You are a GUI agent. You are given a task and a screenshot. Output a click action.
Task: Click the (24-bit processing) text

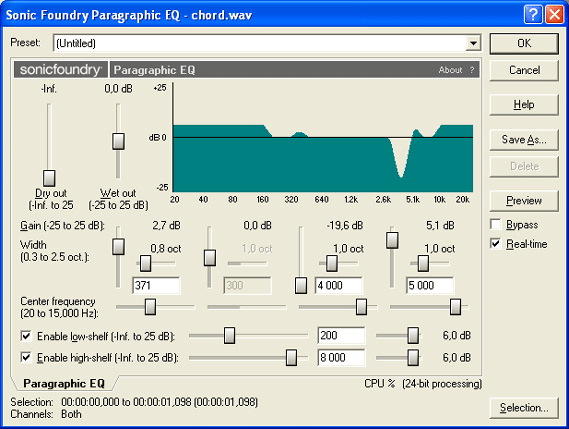442,384
